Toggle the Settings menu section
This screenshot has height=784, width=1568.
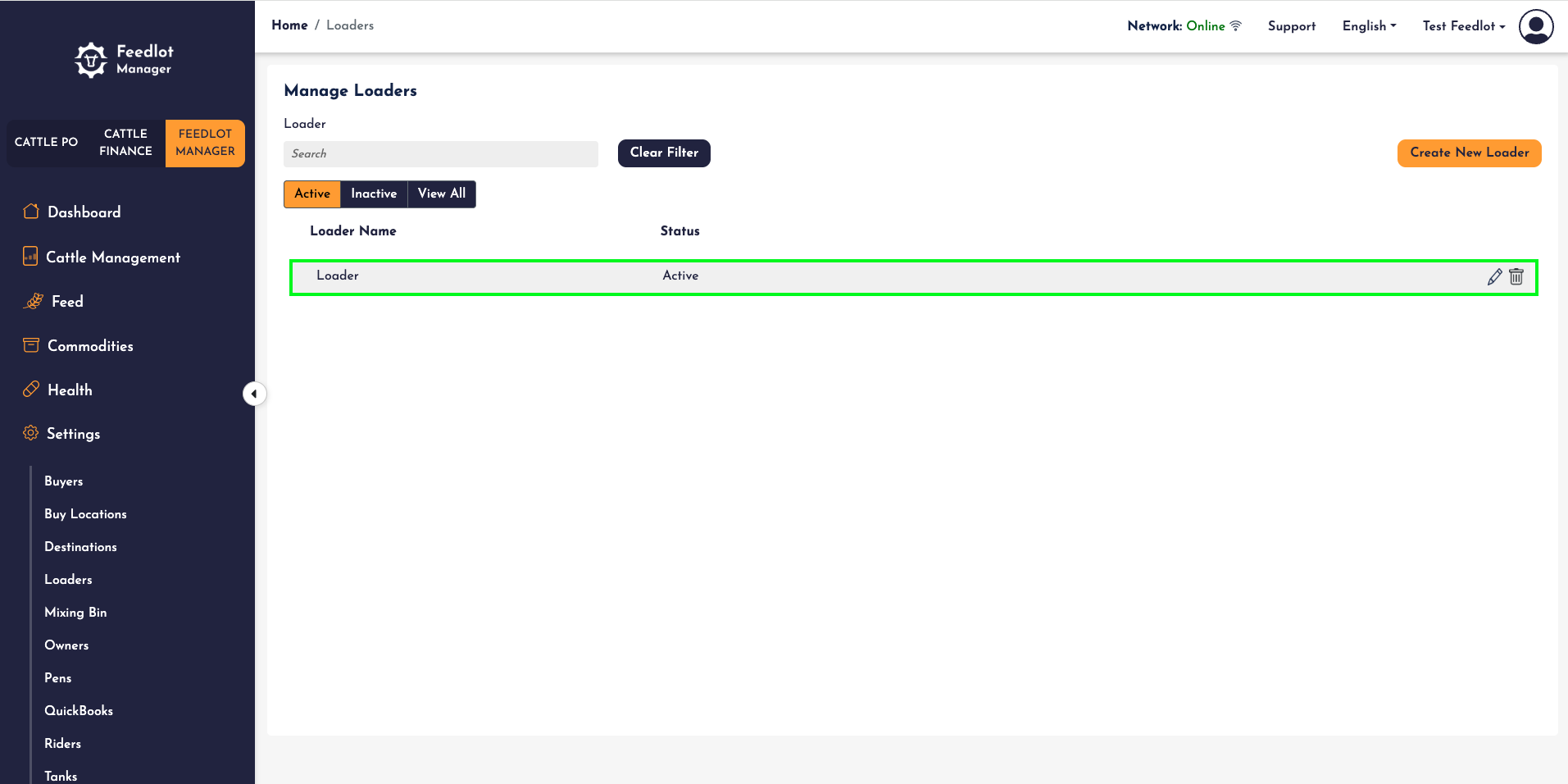pos(73,434)
